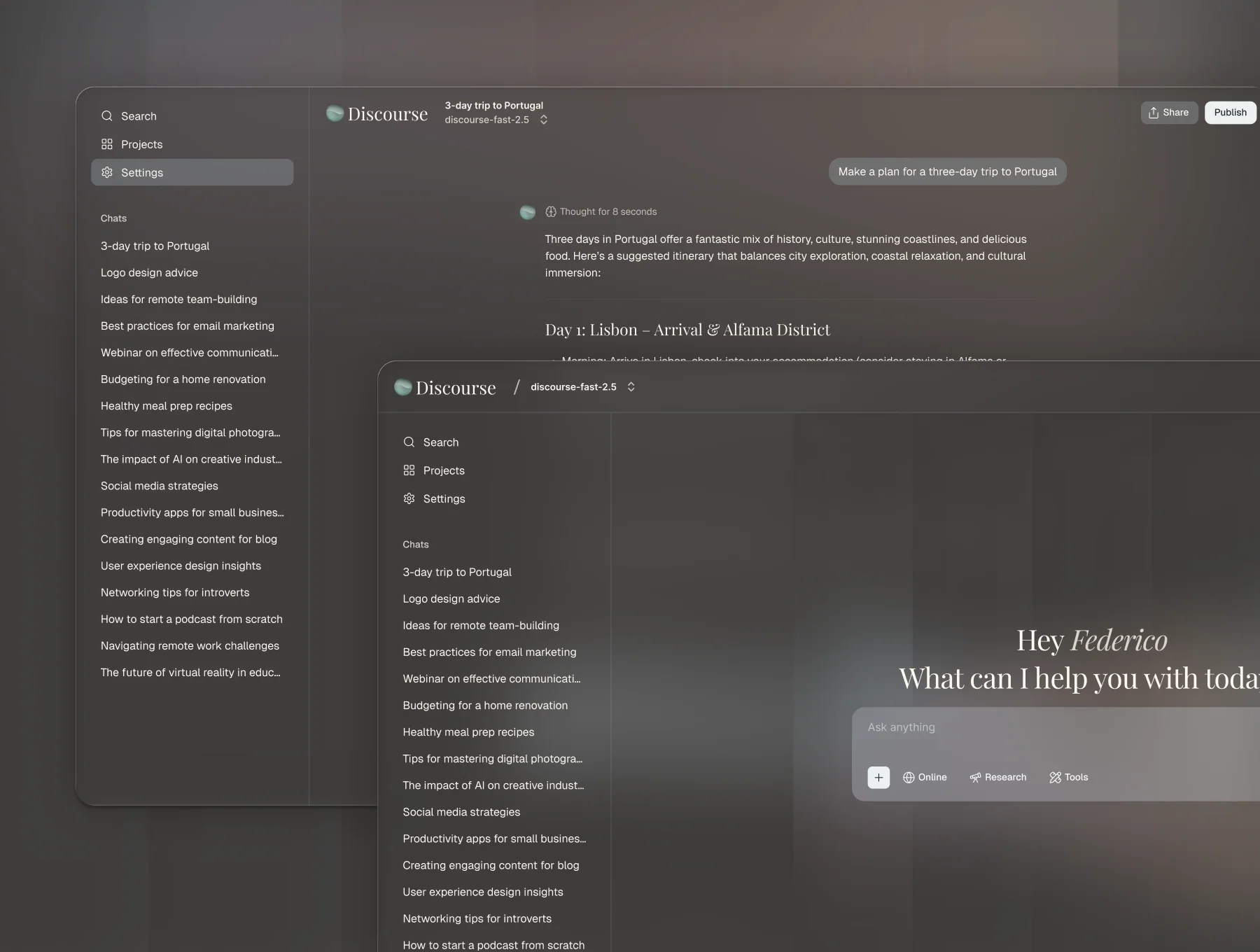Expand the 'Thought for 8 seconds' reasoning
The height and width of the screenshot is (952, 1260).
[x=601, y=211]
